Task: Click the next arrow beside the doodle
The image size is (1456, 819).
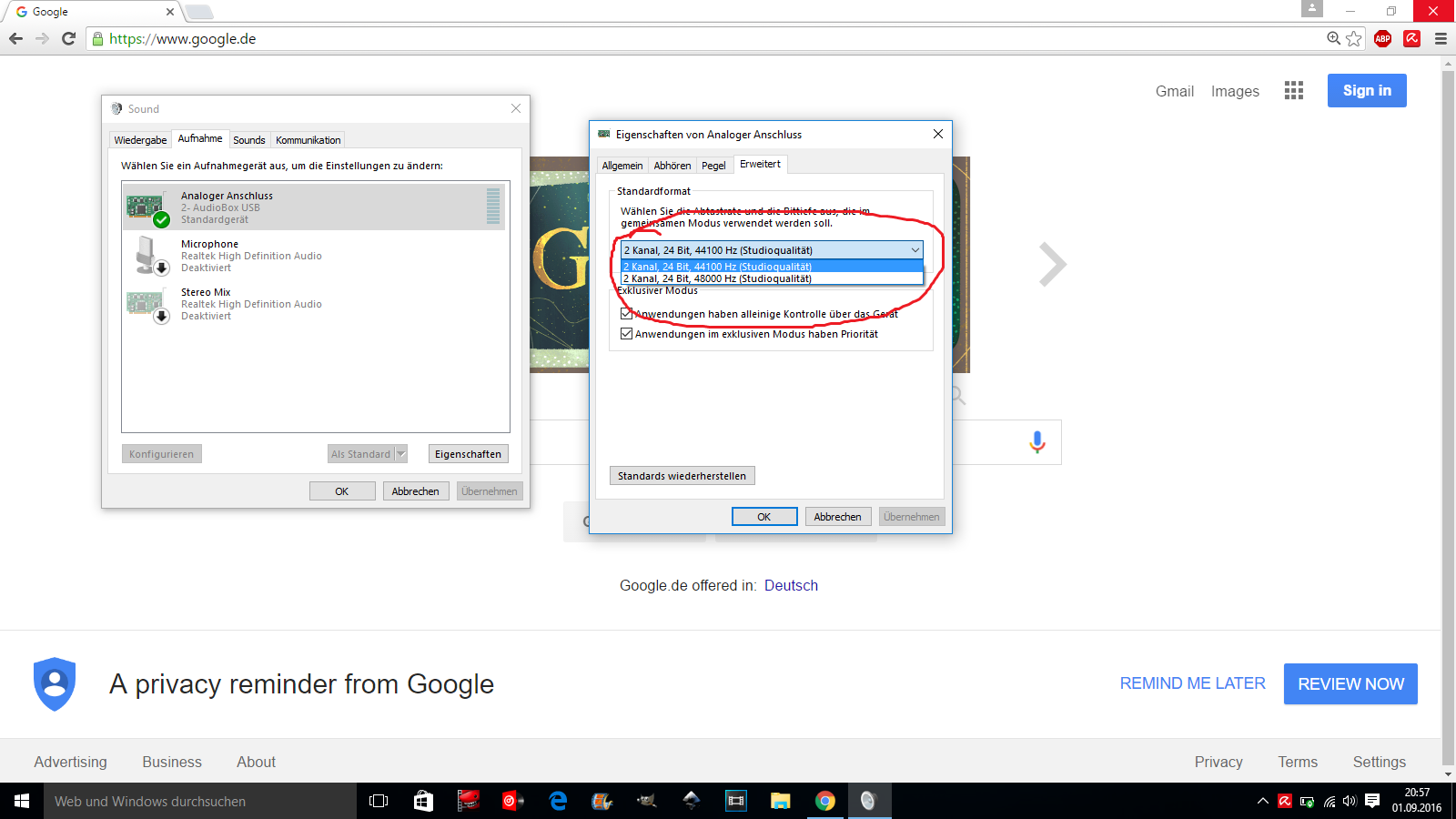Action: (x=1052, y=265)
